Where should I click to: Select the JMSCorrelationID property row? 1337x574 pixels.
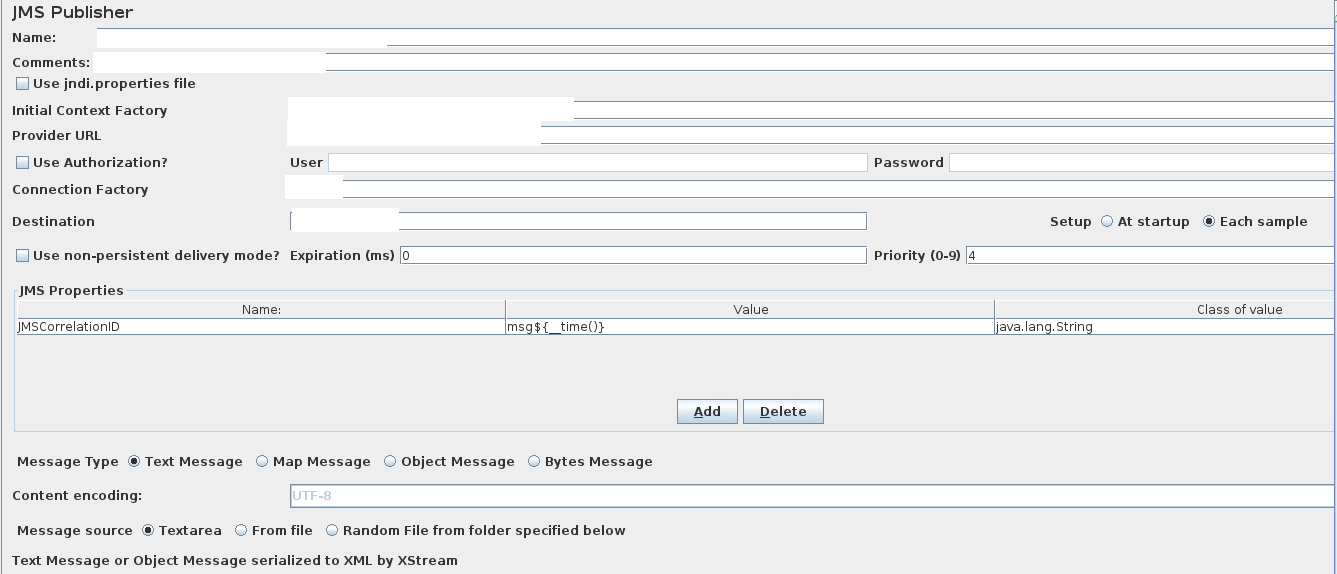pyautogui.click(x=676, y=327)
